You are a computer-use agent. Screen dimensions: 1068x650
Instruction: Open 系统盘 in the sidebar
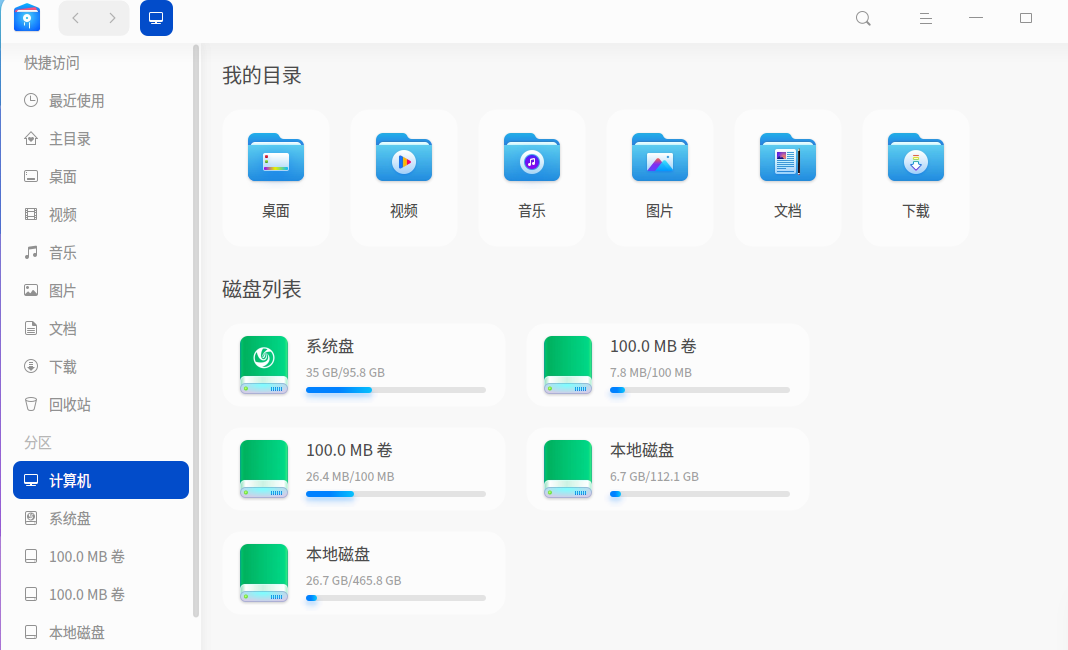tap(101, 519)
